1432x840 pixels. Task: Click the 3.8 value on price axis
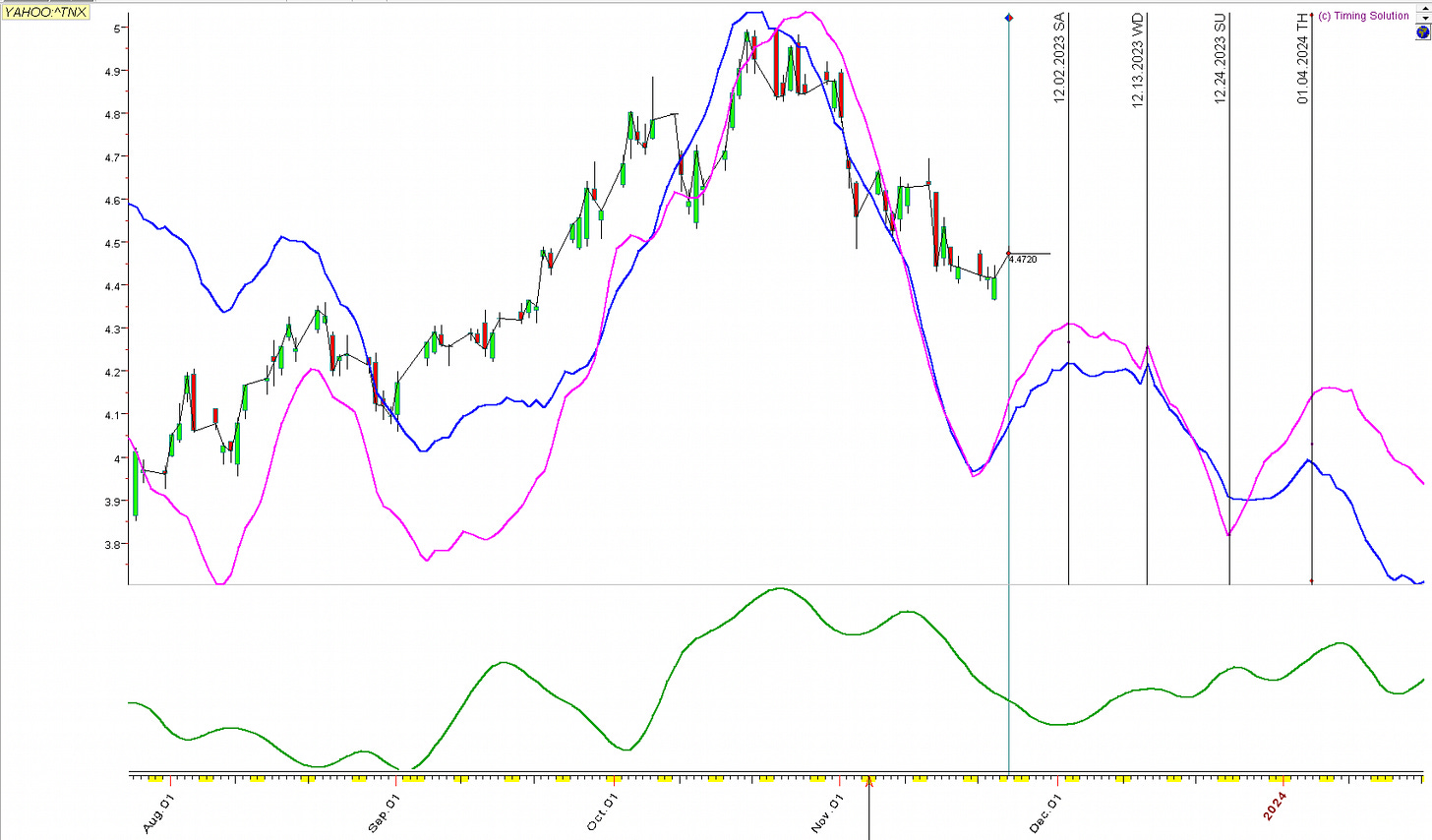pos(112,544)
